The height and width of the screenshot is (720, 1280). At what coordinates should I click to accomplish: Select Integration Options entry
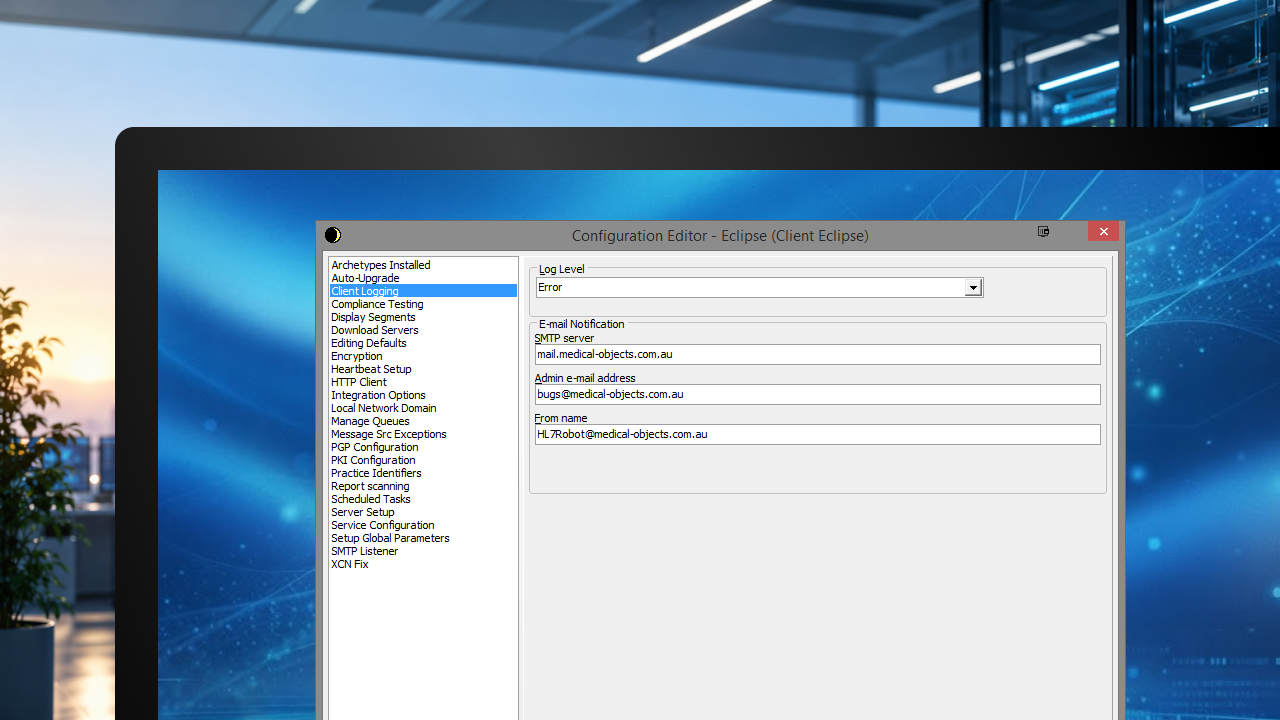[x=423, y=395]
